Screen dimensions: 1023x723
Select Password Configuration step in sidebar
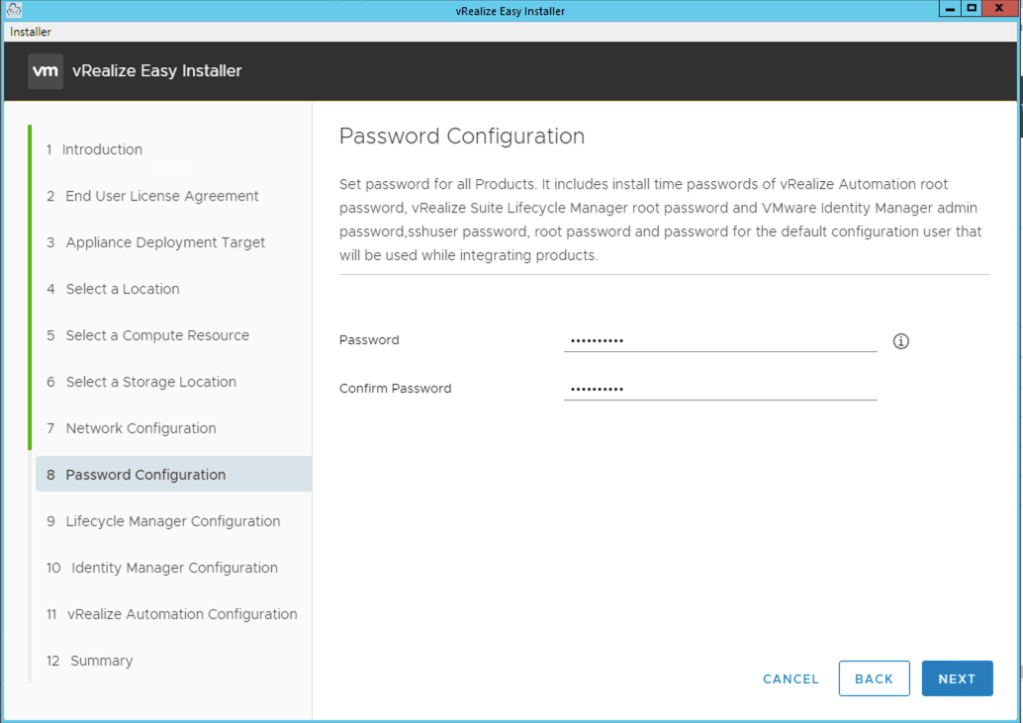(145, 475)
